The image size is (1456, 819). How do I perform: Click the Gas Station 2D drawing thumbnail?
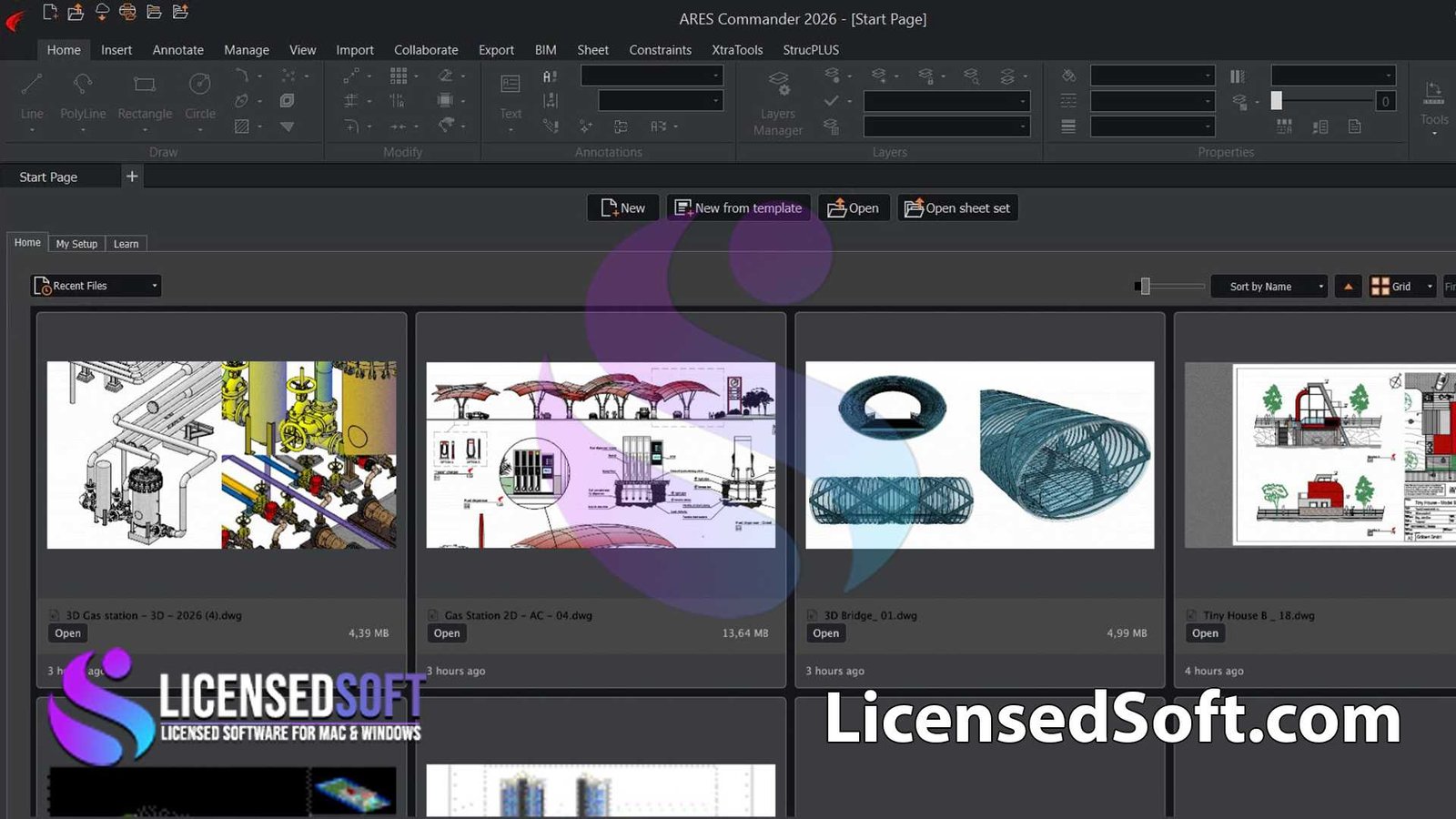[601, 455]
